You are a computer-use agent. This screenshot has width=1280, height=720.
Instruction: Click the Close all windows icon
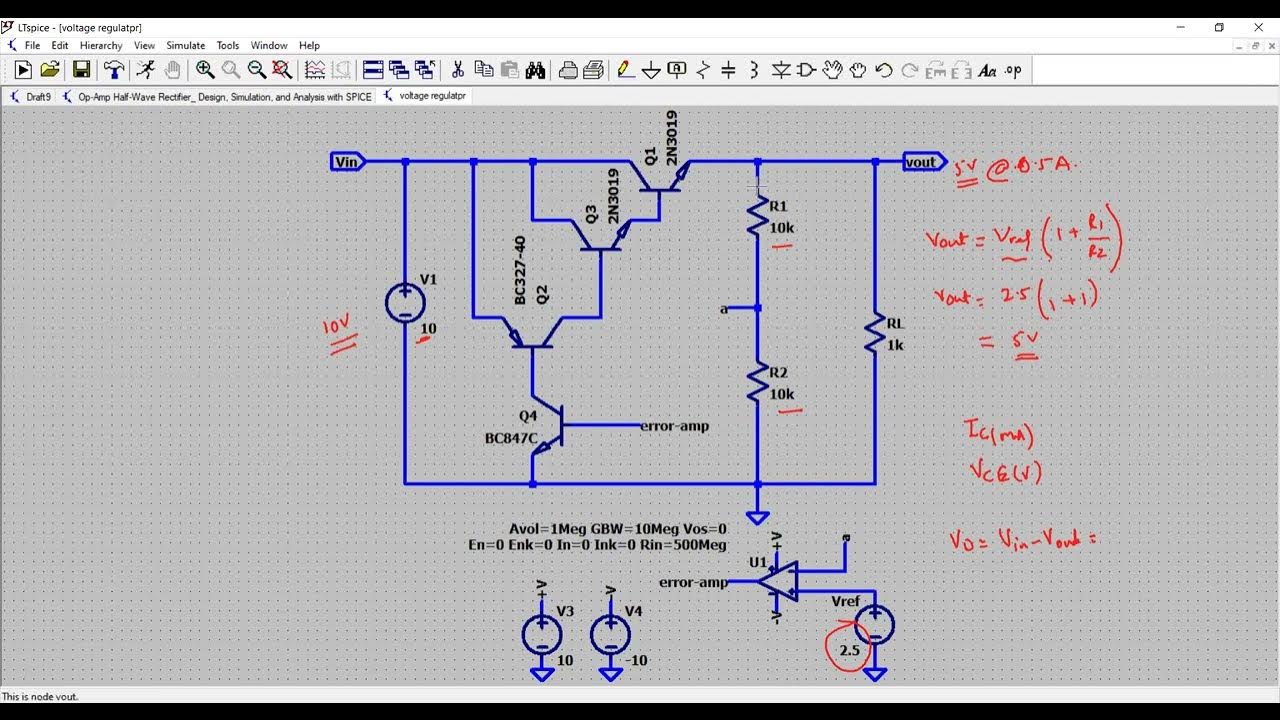(425, 70)
